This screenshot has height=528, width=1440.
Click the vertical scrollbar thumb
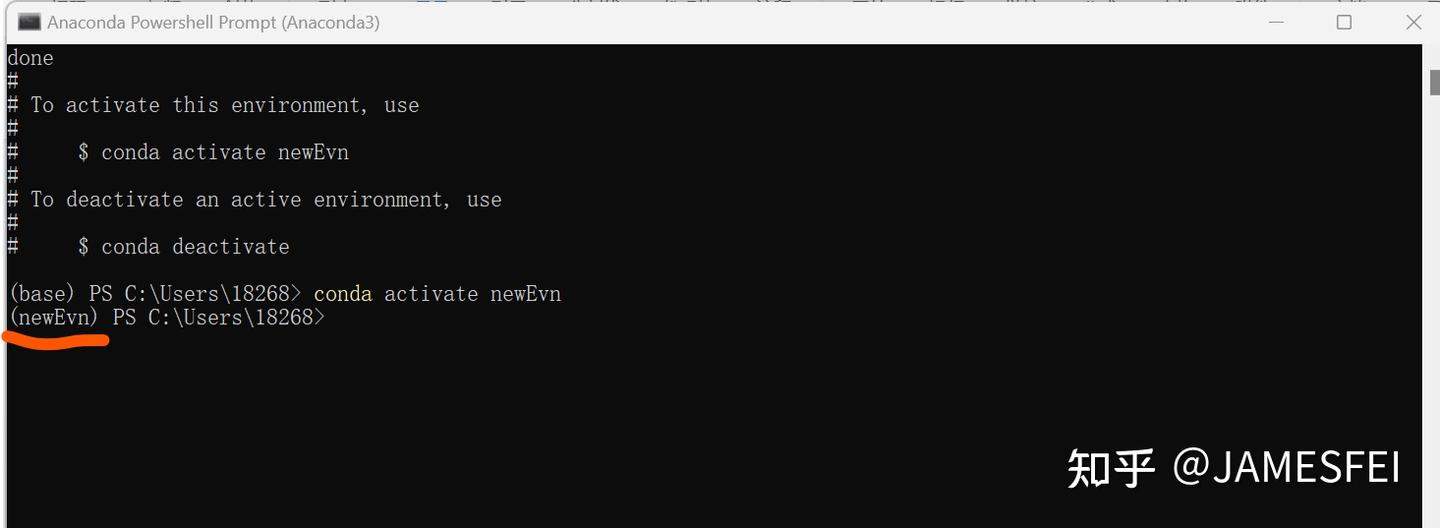click(x=1432, y=82)
